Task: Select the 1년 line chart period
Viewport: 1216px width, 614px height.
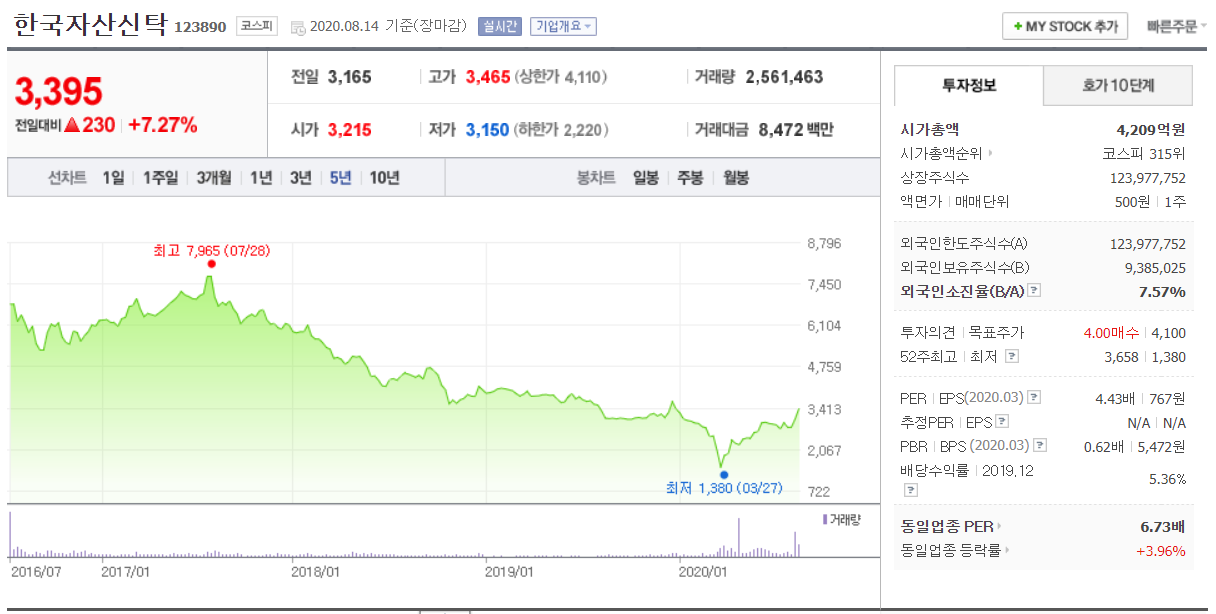Action: click(x=261, y=178)
